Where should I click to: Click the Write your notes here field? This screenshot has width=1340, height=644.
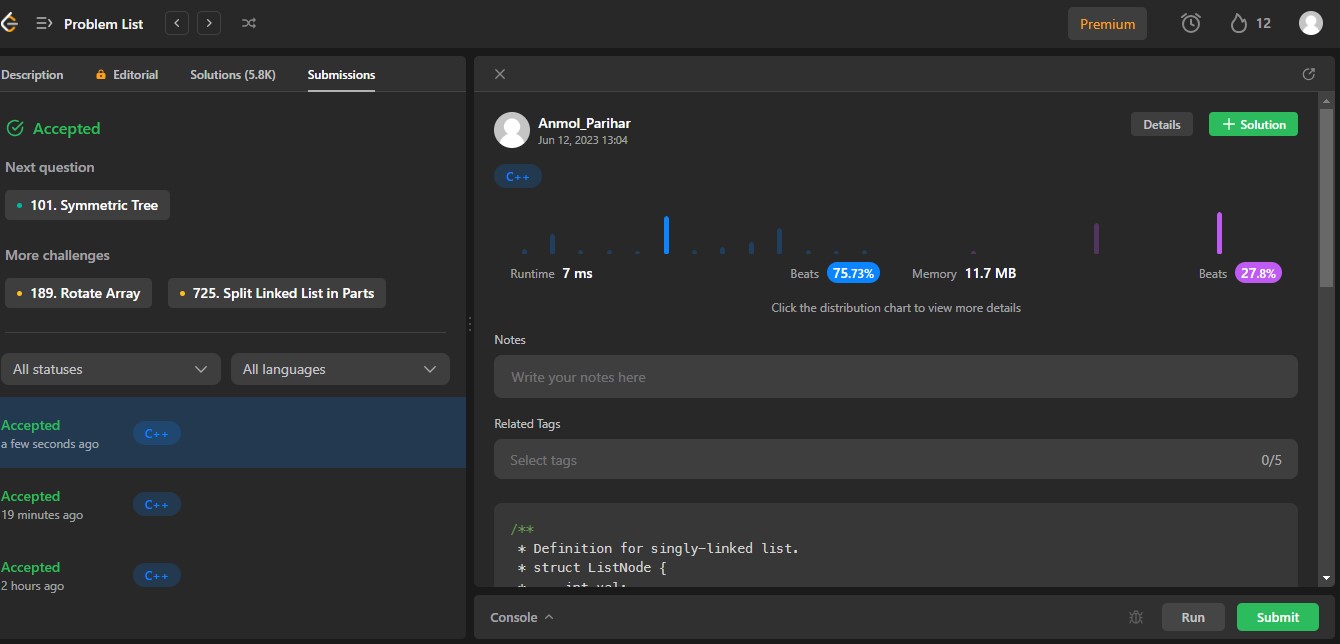(x=896, y=376)
